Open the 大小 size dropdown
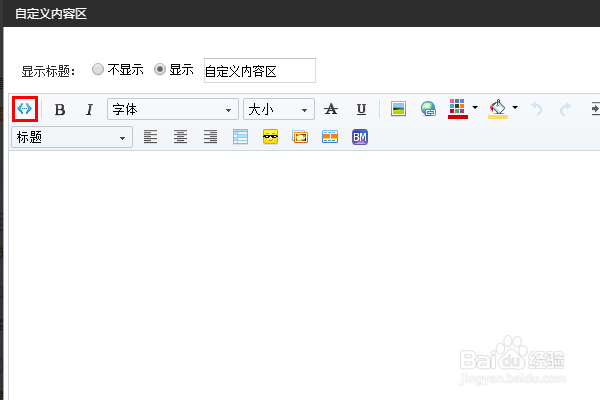This screenshot has width=600, height=400. (279, 109)
